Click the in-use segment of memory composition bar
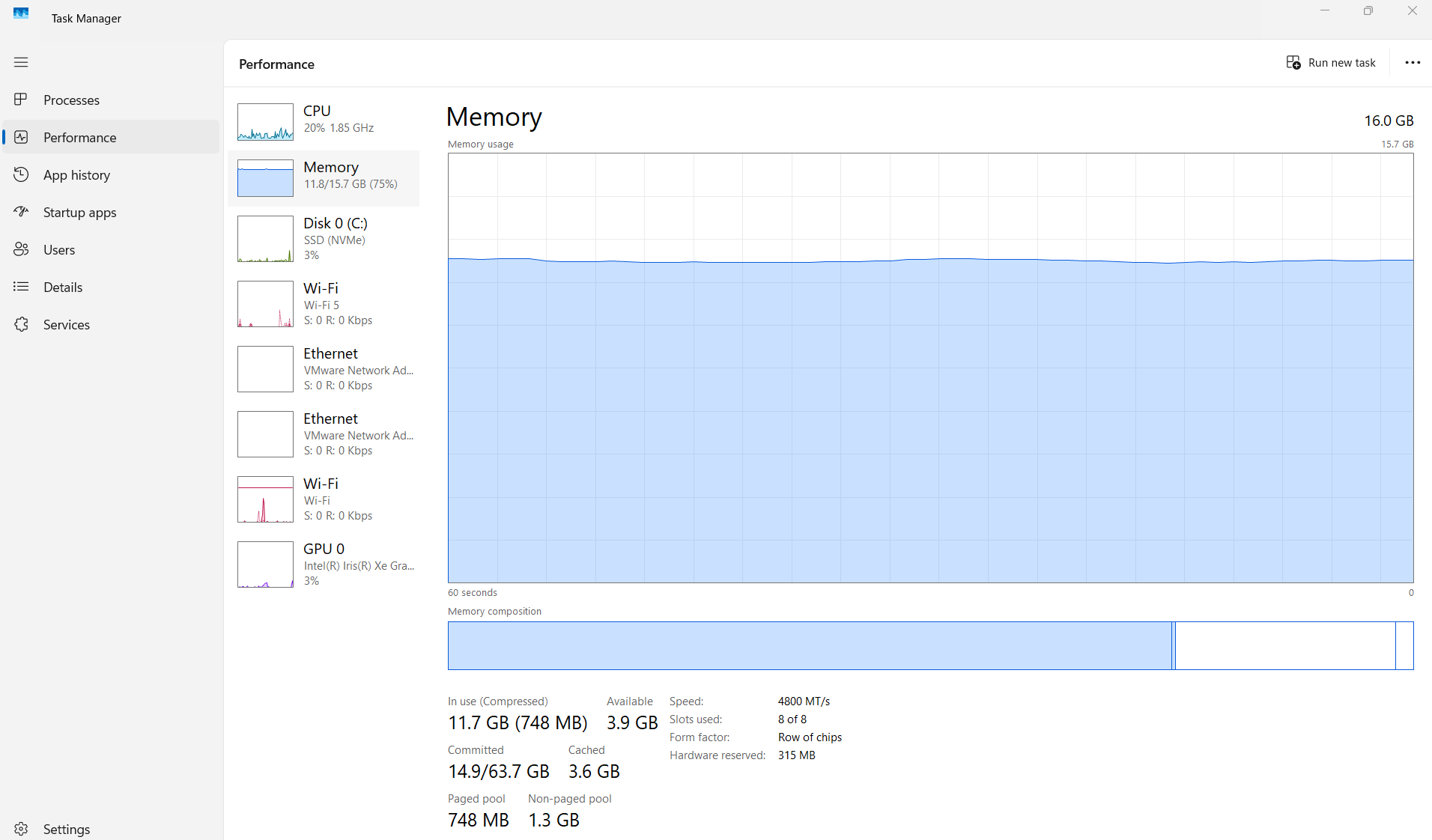This screenshot has height=840, width=1432. coord(810,645)
